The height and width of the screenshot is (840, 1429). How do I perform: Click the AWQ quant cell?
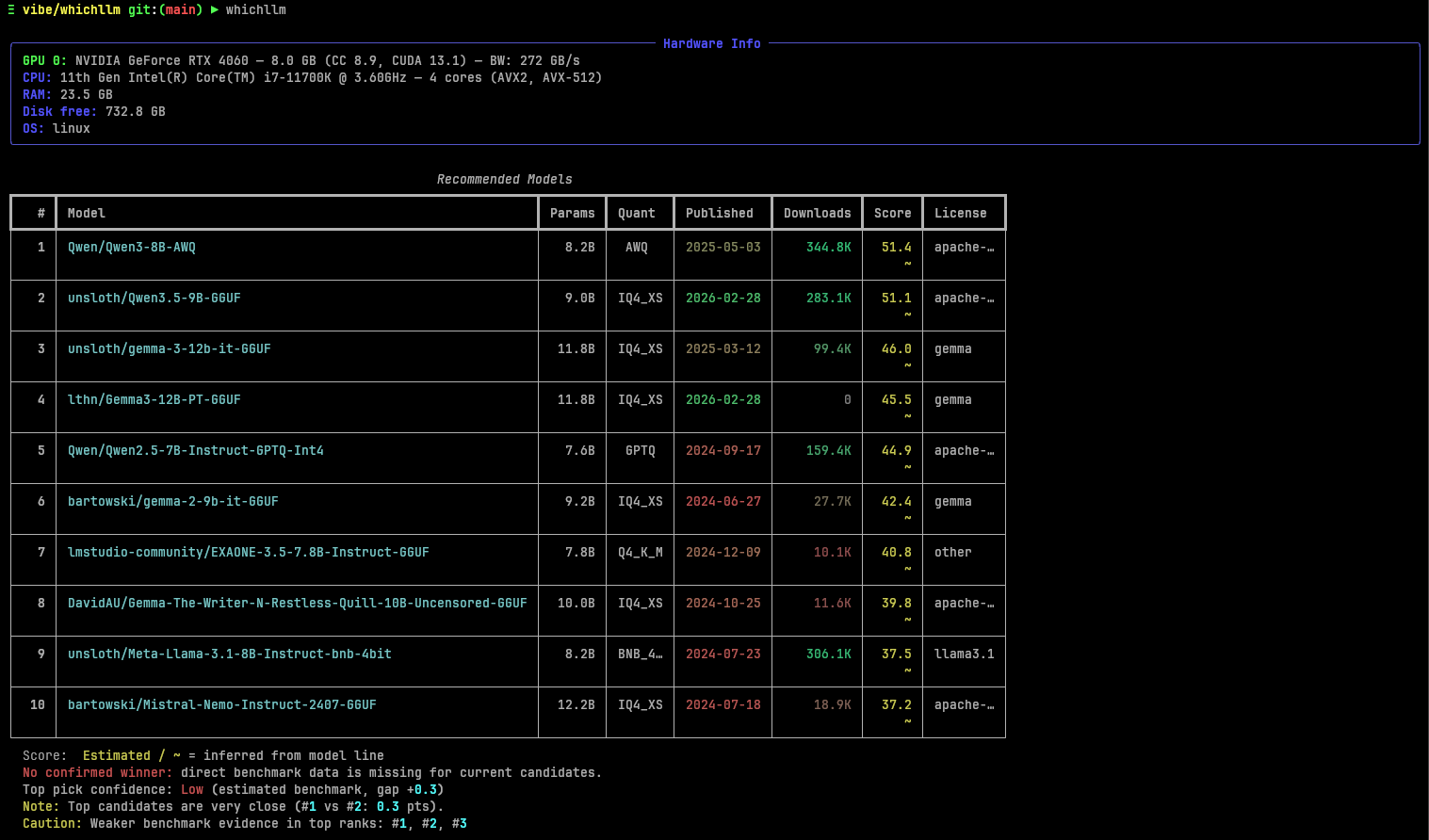[637, 248]
